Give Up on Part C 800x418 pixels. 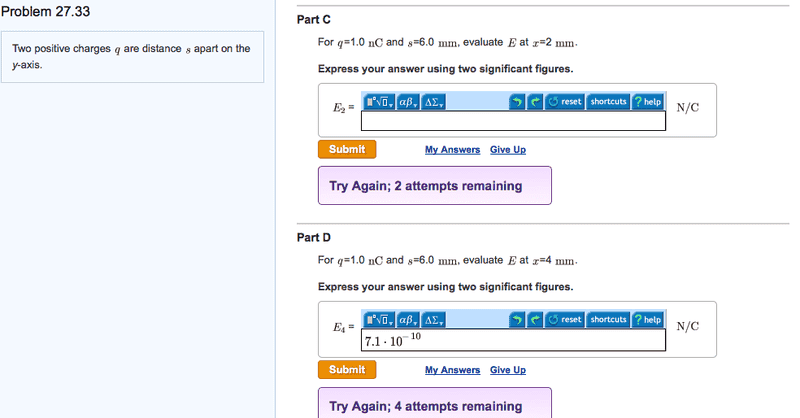click(x=508, y=150)
